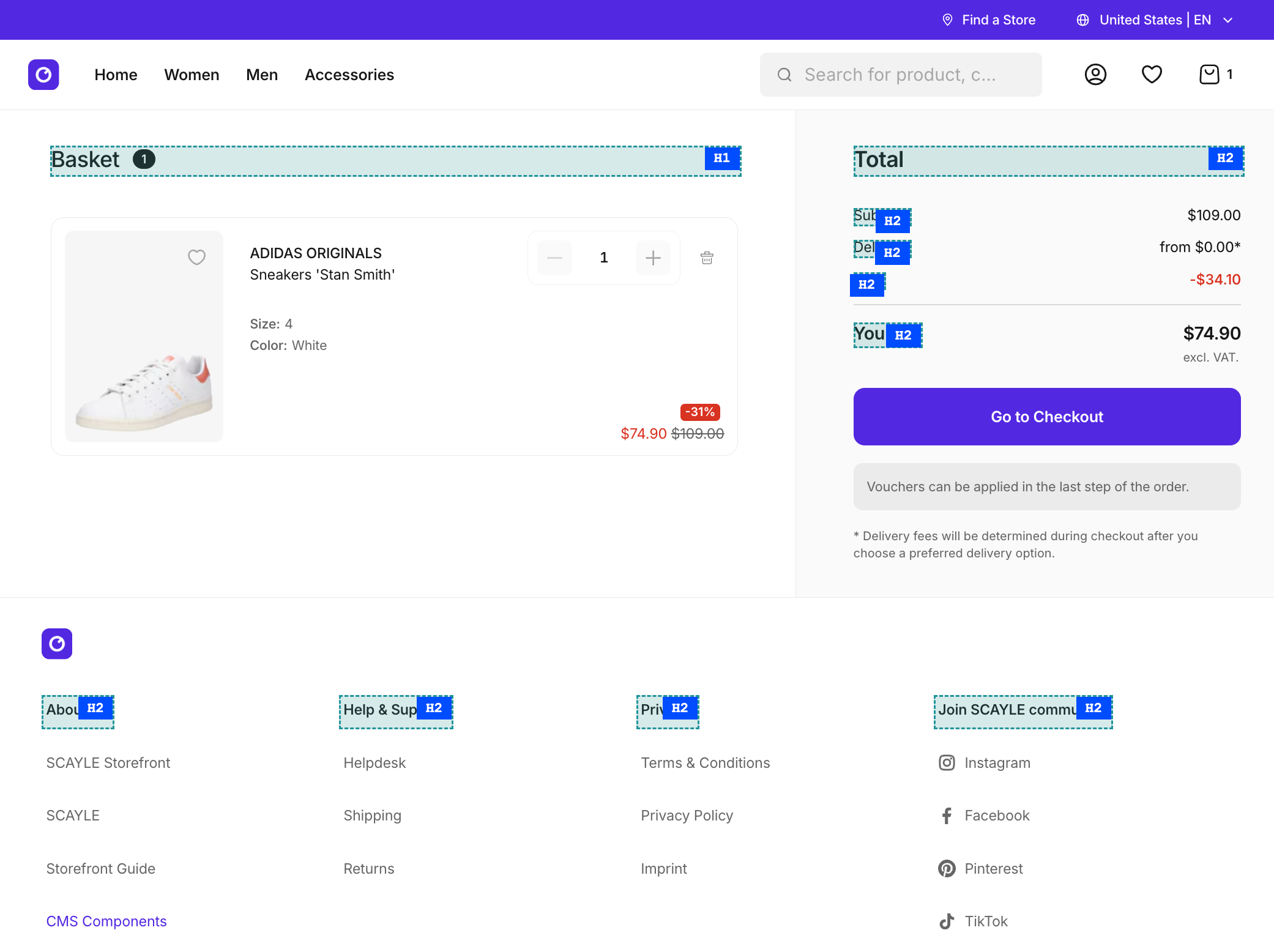Click the Instagram icon in footer
This screenshot has width=1274, height=952.
click(947, 762)
